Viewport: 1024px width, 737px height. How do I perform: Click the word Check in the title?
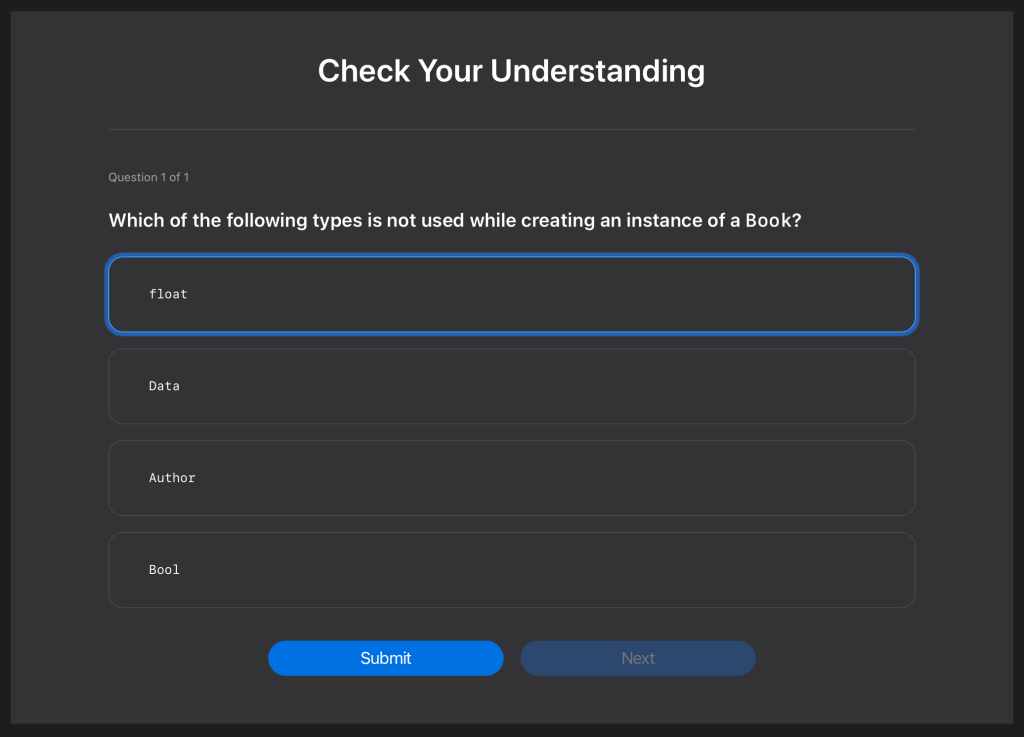point(363,71)
